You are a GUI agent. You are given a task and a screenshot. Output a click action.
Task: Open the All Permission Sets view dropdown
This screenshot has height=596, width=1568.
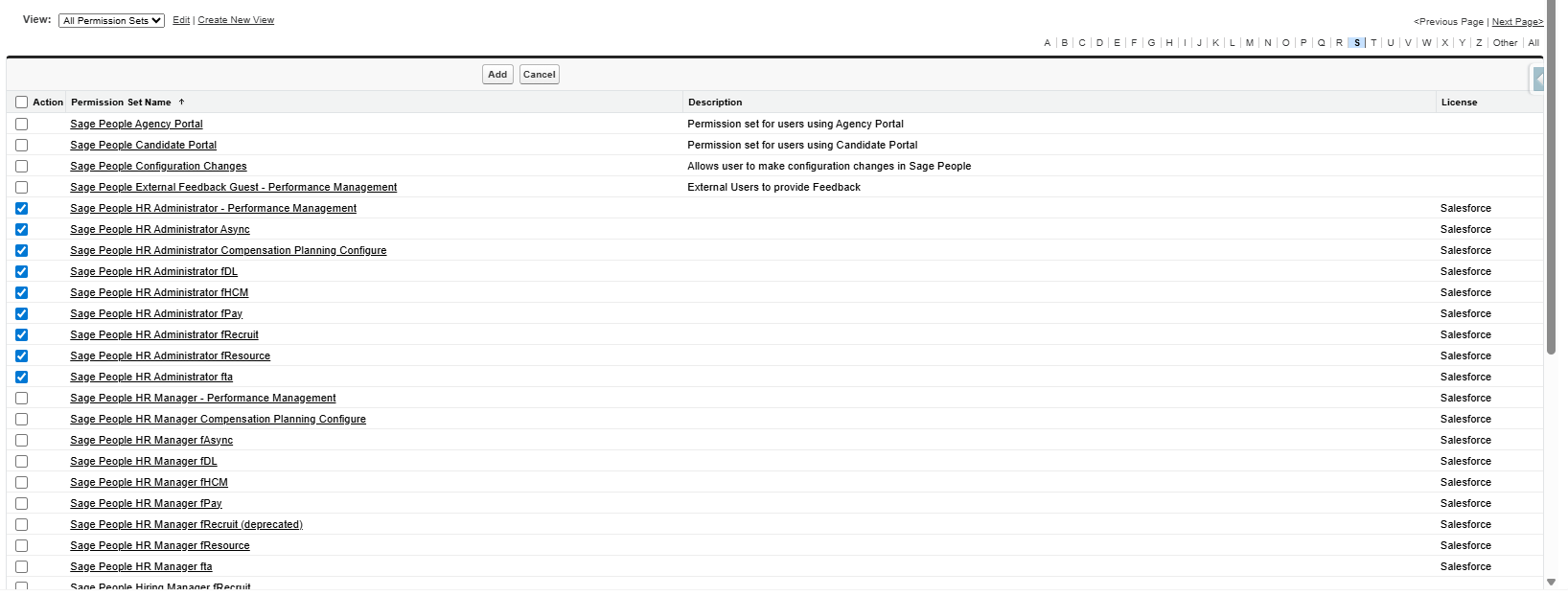click(111, 20)
